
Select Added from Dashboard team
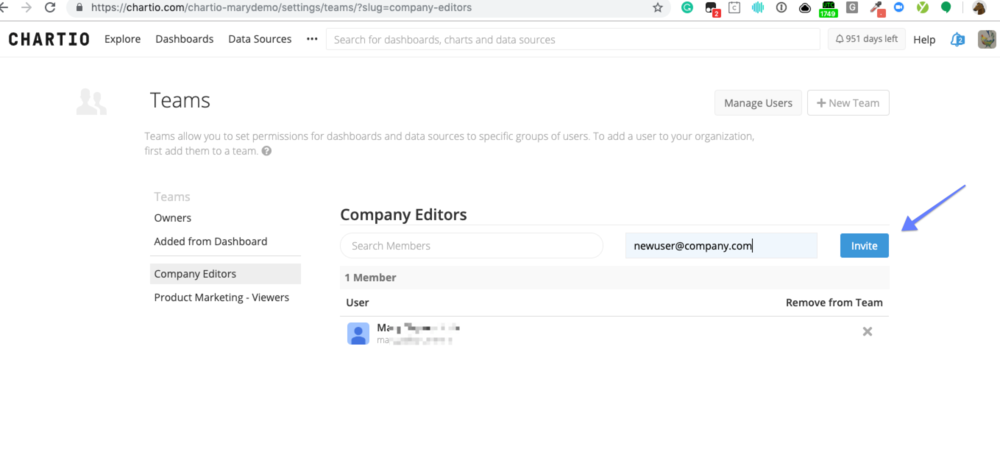click(x=210, y=241)
